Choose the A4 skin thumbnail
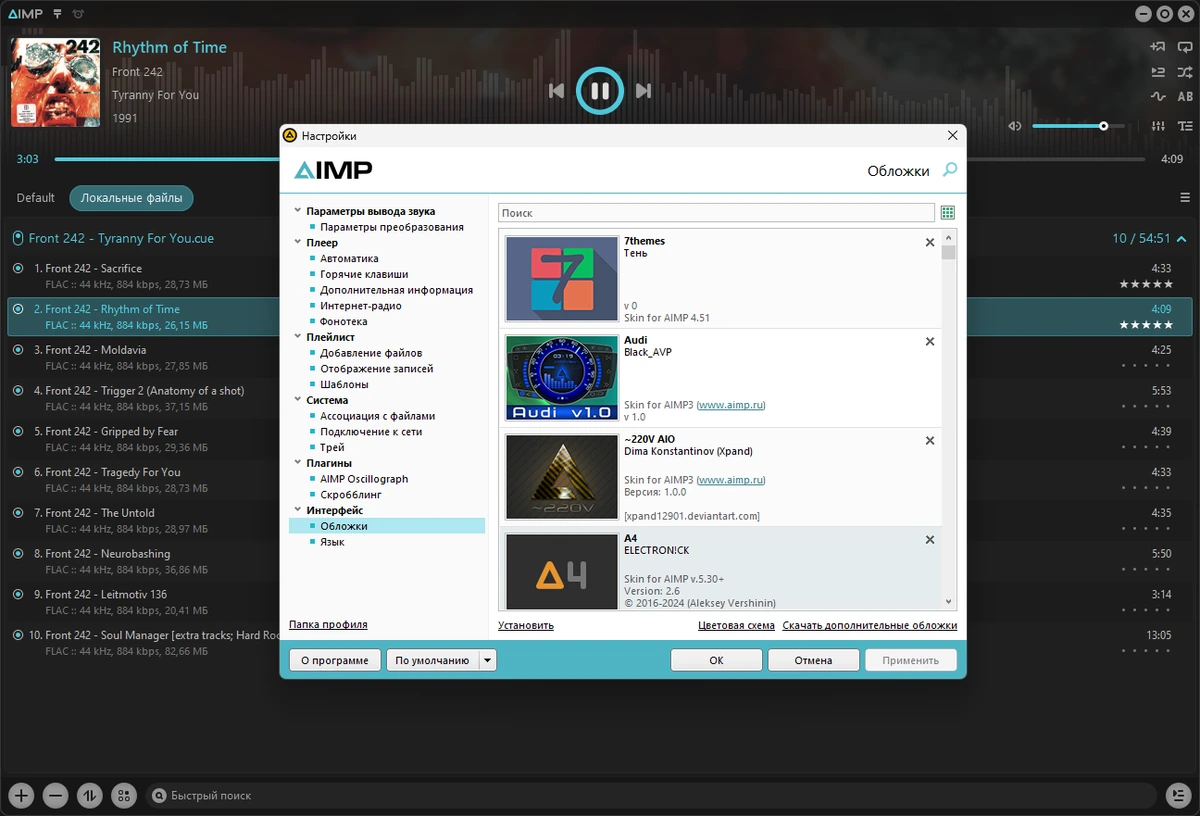The image size is (1200, 816). click(x=561, y=571)
